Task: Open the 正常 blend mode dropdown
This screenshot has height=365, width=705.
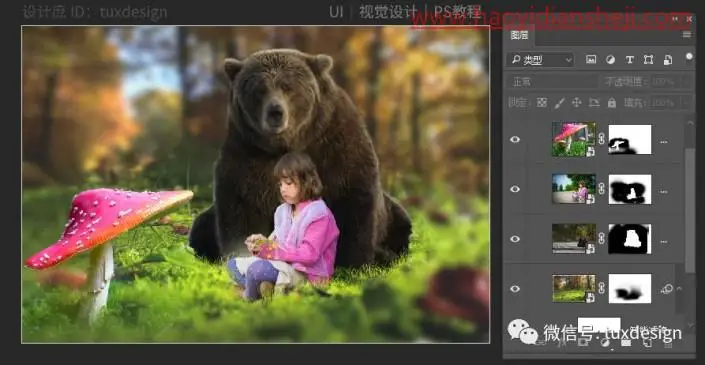Action: 552,81
